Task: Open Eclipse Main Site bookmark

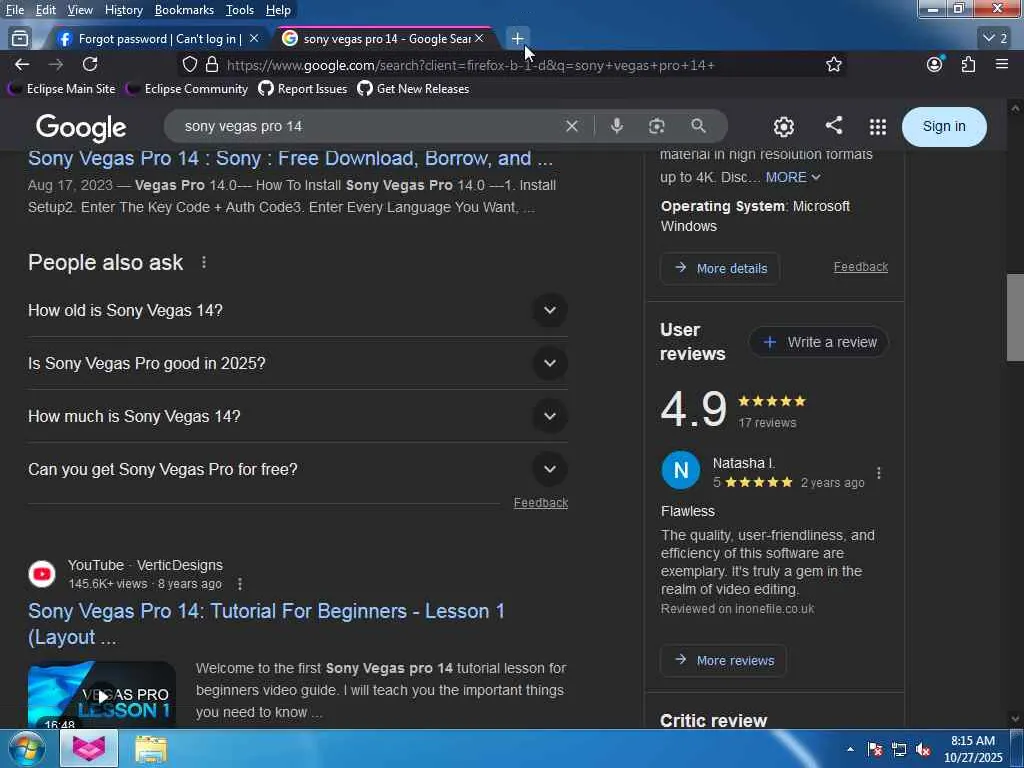Action: (x=62, y=89)
